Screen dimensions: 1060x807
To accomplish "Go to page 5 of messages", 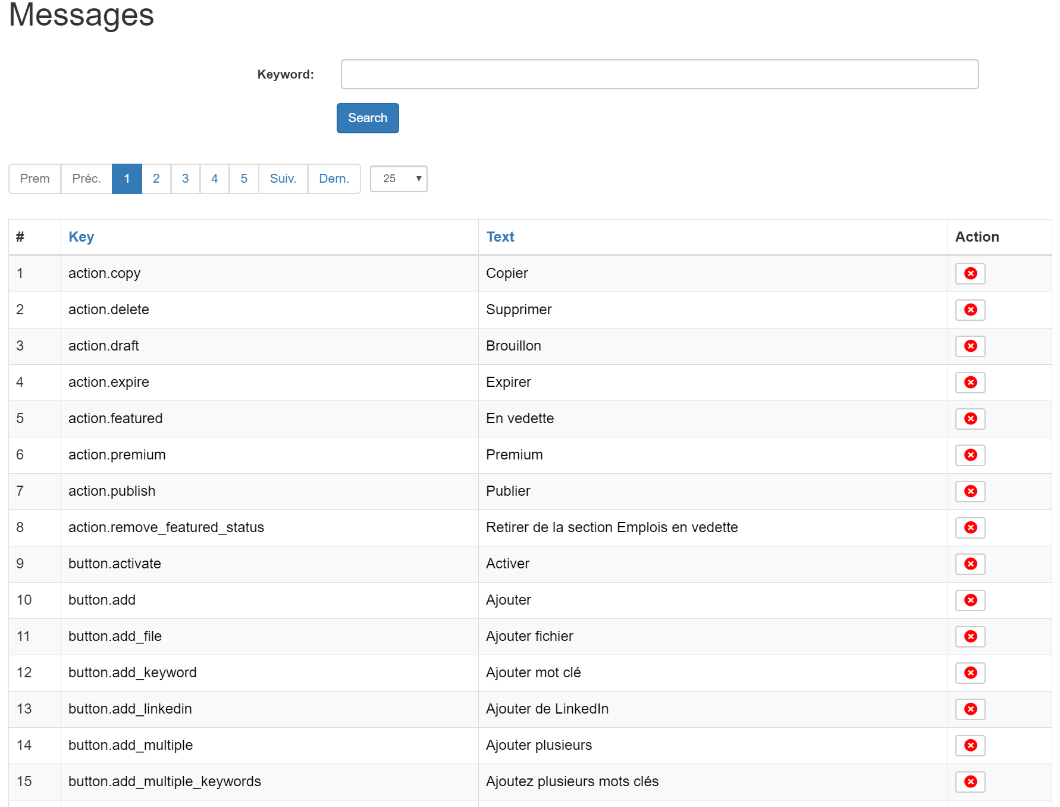I will point(244,178).
